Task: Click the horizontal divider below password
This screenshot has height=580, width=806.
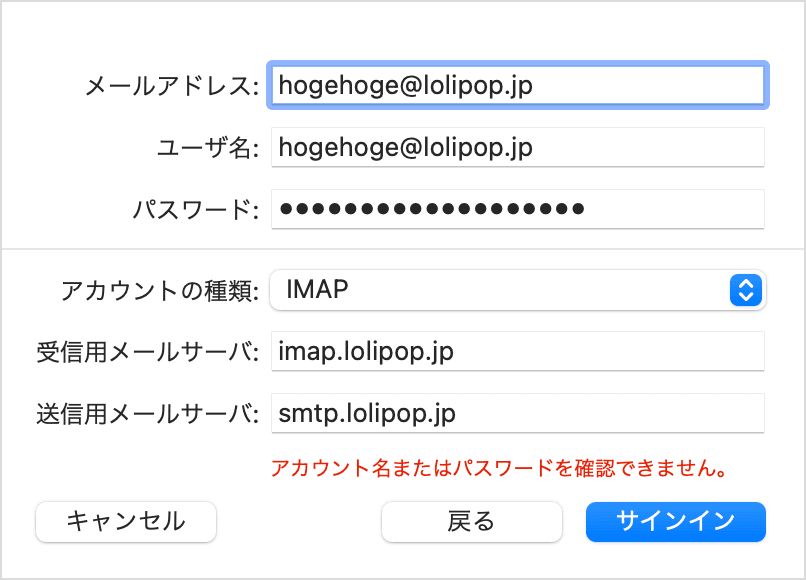Action: tap(403, 248)
